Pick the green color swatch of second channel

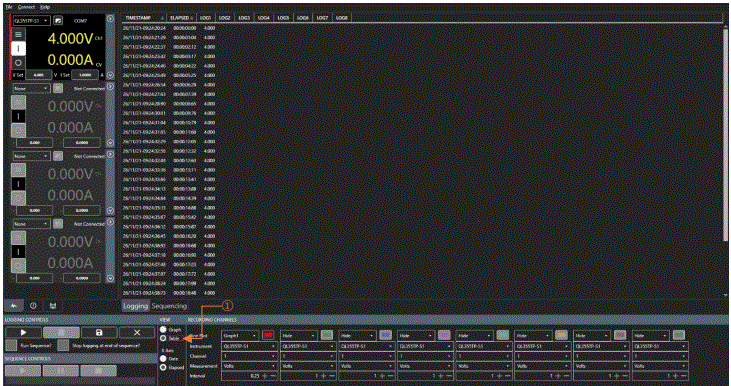(327, 335)
